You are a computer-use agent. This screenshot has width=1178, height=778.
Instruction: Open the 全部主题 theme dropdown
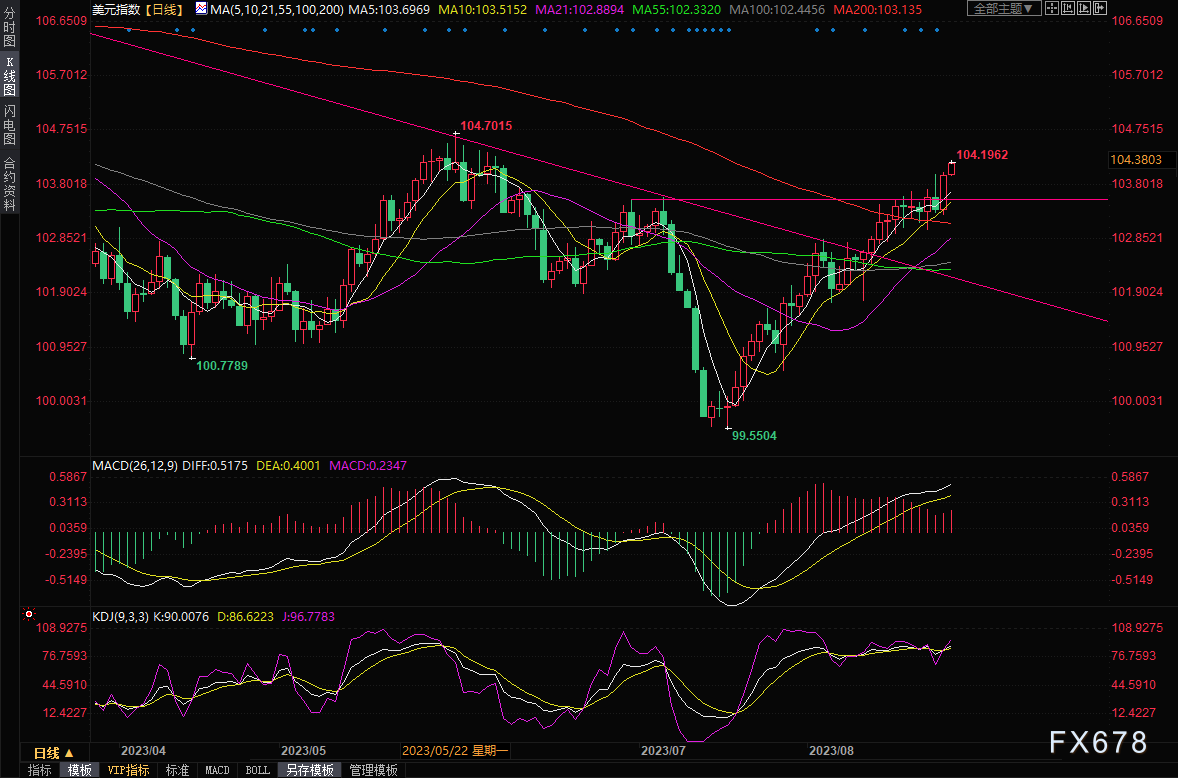1004,8
